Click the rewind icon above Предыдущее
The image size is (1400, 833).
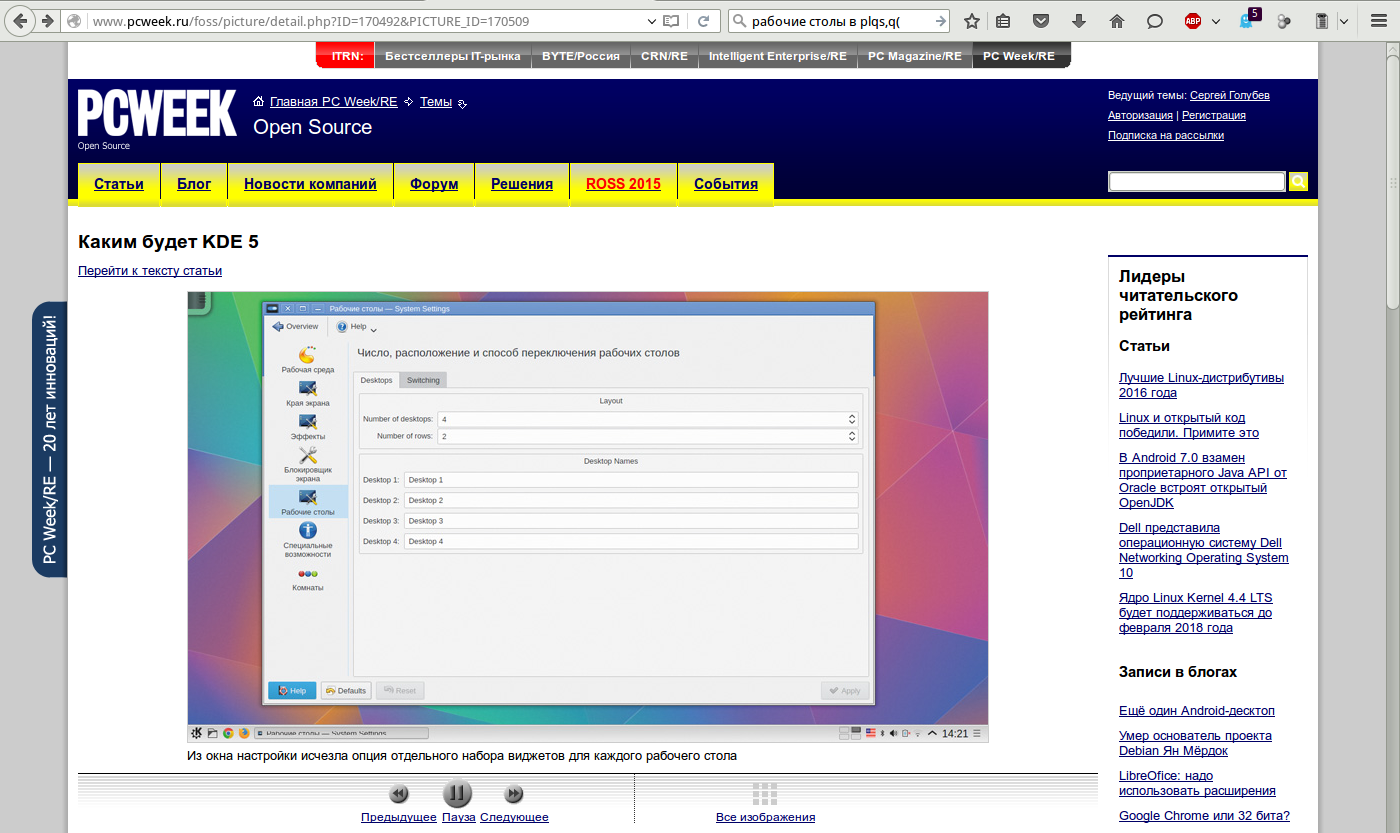(x=399, y=794)
